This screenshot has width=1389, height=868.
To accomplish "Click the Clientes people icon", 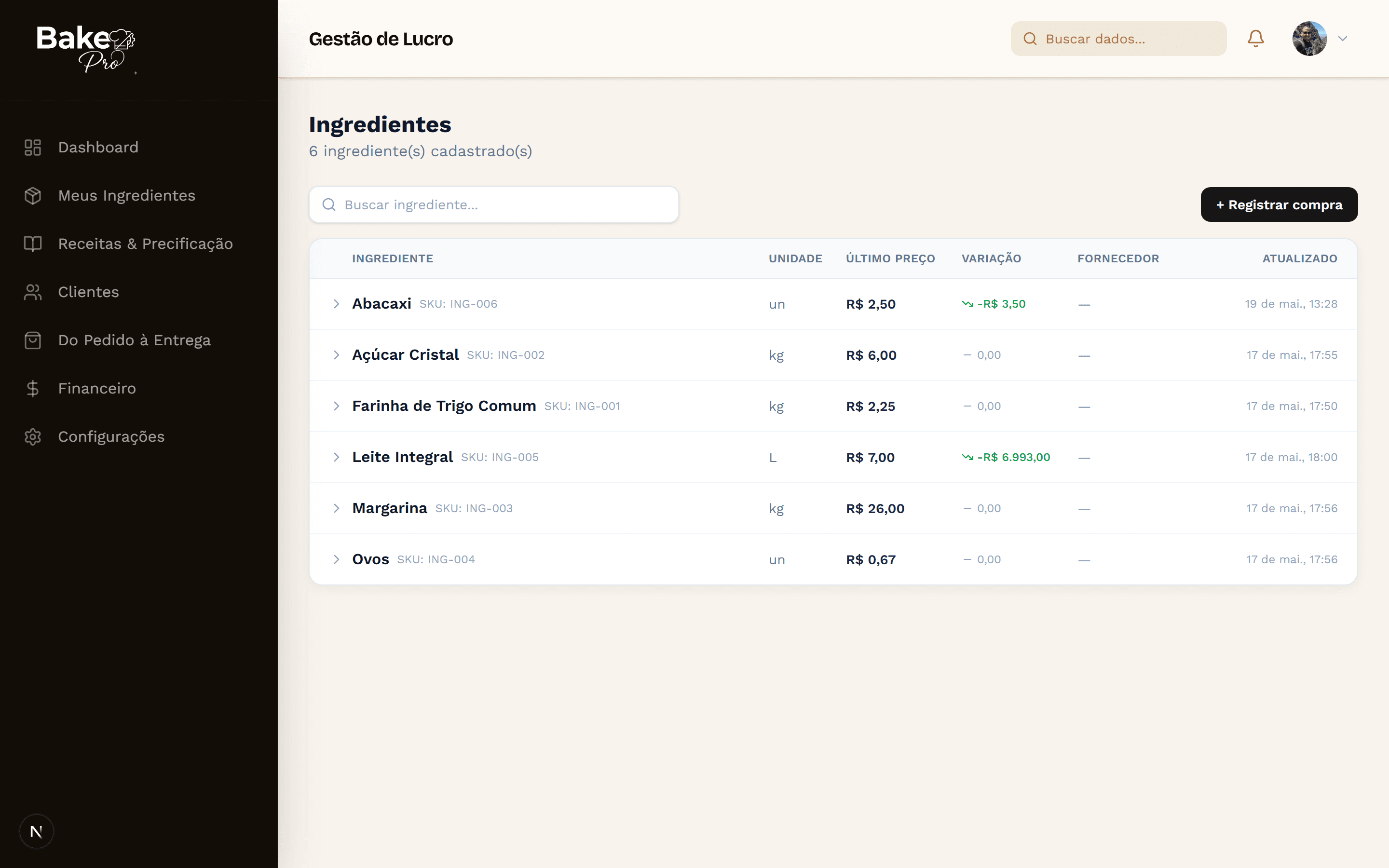I will pyautogui.click(x=33, y=292).
